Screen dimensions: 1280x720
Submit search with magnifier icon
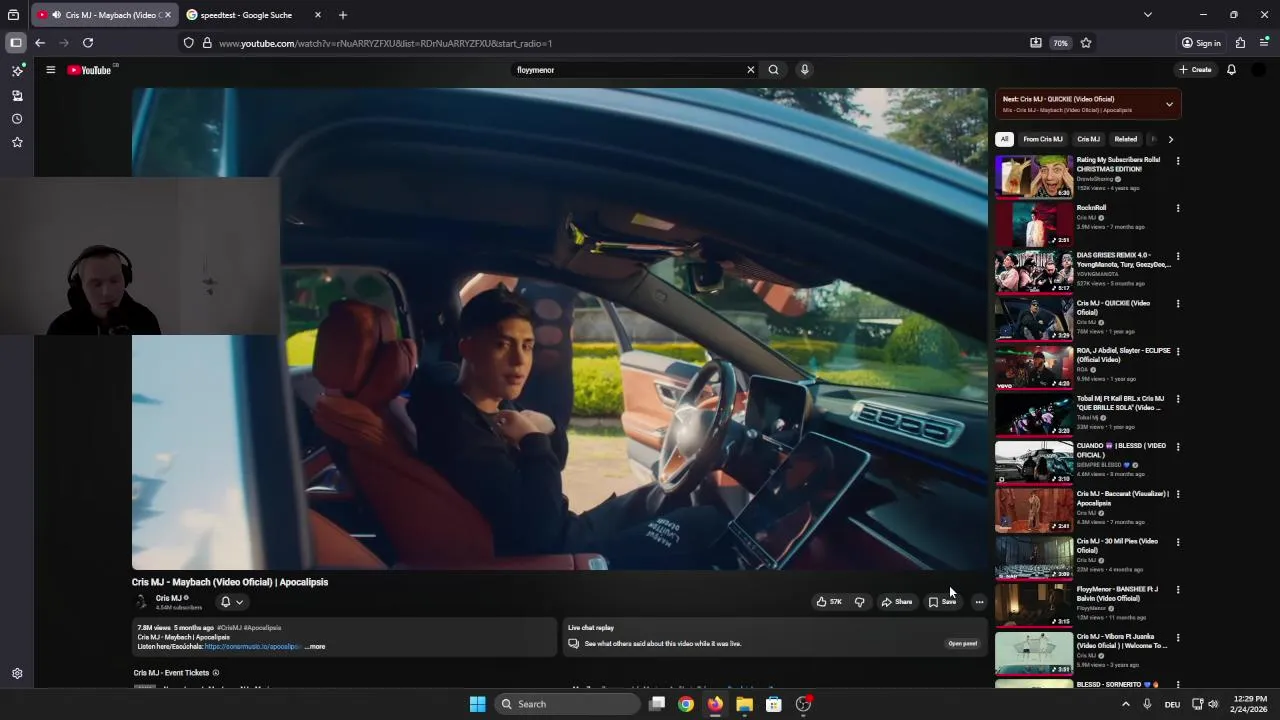coord(773,70)
